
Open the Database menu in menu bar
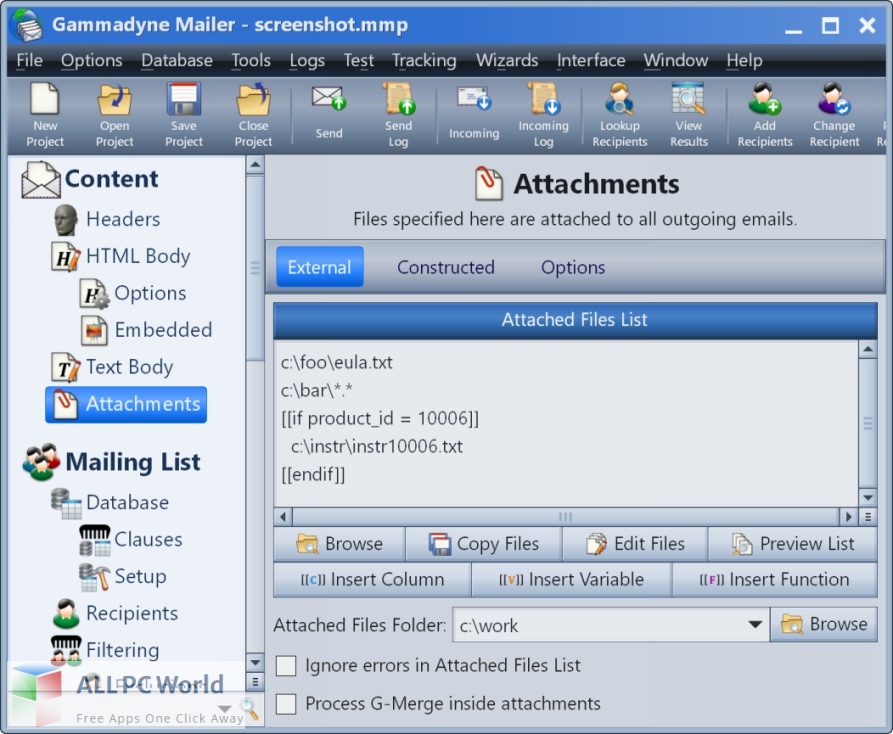point(177,60)
